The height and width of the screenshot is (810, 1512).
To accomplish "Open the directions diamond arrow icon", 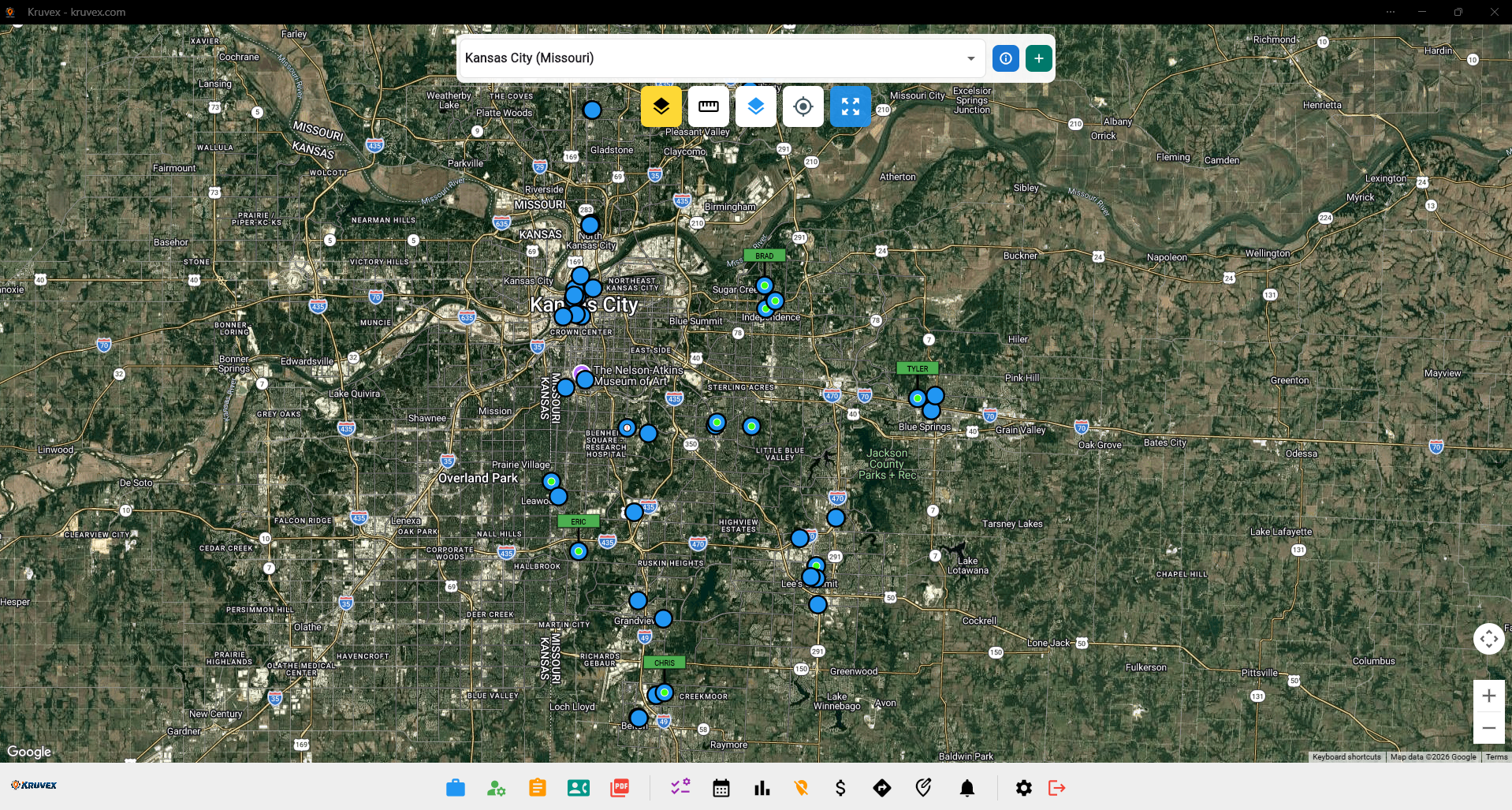I will click(x=882, y=788).
